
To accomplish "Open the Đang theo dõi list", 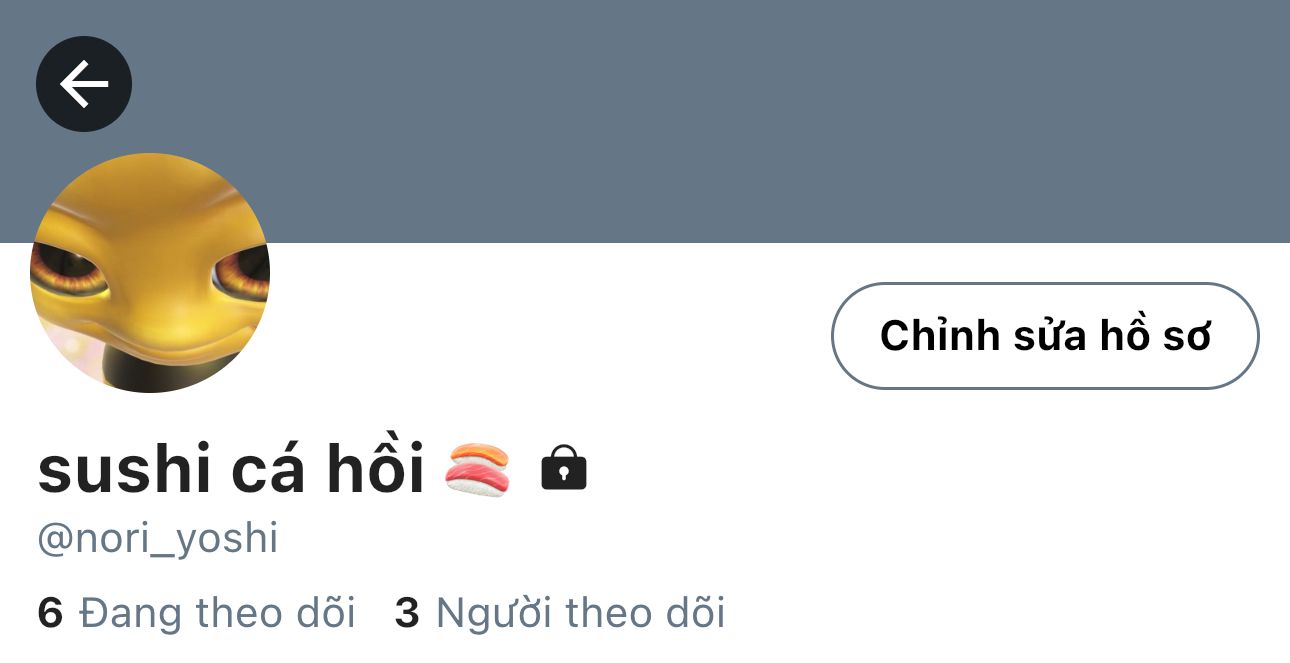I will 196,613.
